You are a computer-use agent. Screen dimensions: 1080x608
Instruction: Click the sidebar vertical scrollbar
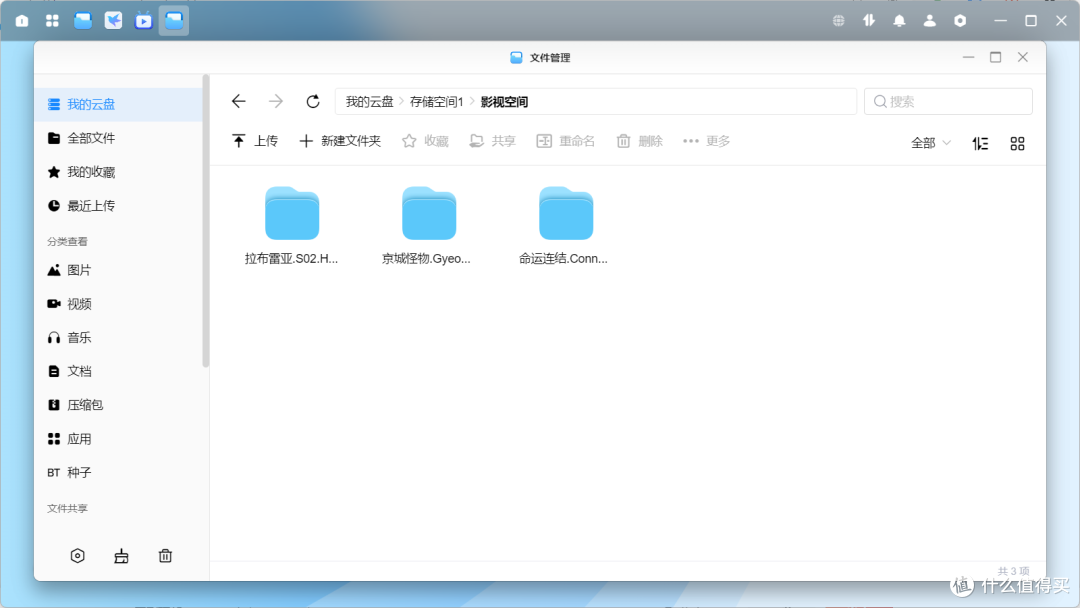tap(205, 222)
